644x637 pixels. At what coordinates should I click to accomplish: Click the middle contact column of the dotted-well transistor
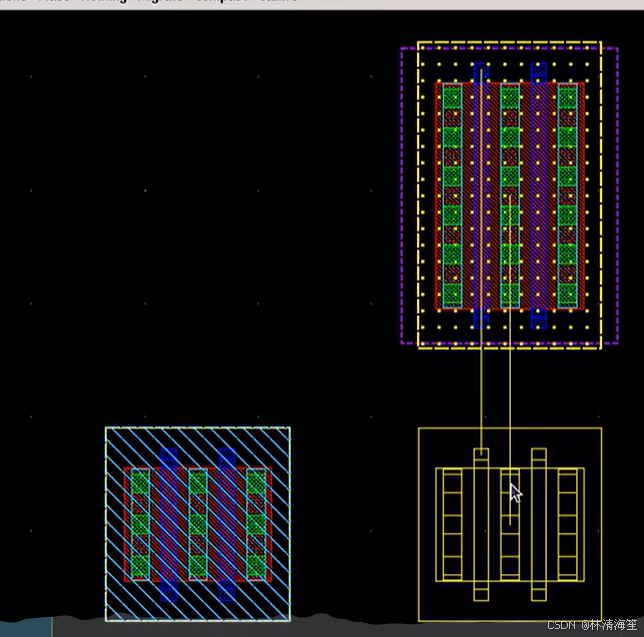[510, 195]
